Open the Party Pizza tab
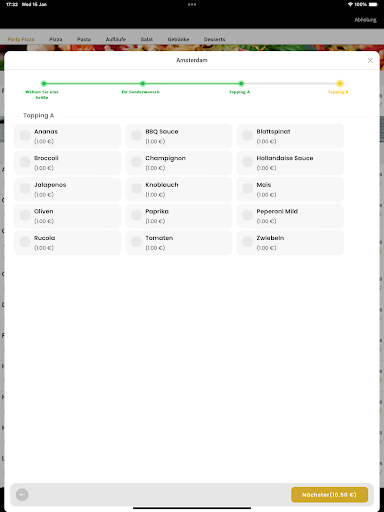 (x=21, y=39)
